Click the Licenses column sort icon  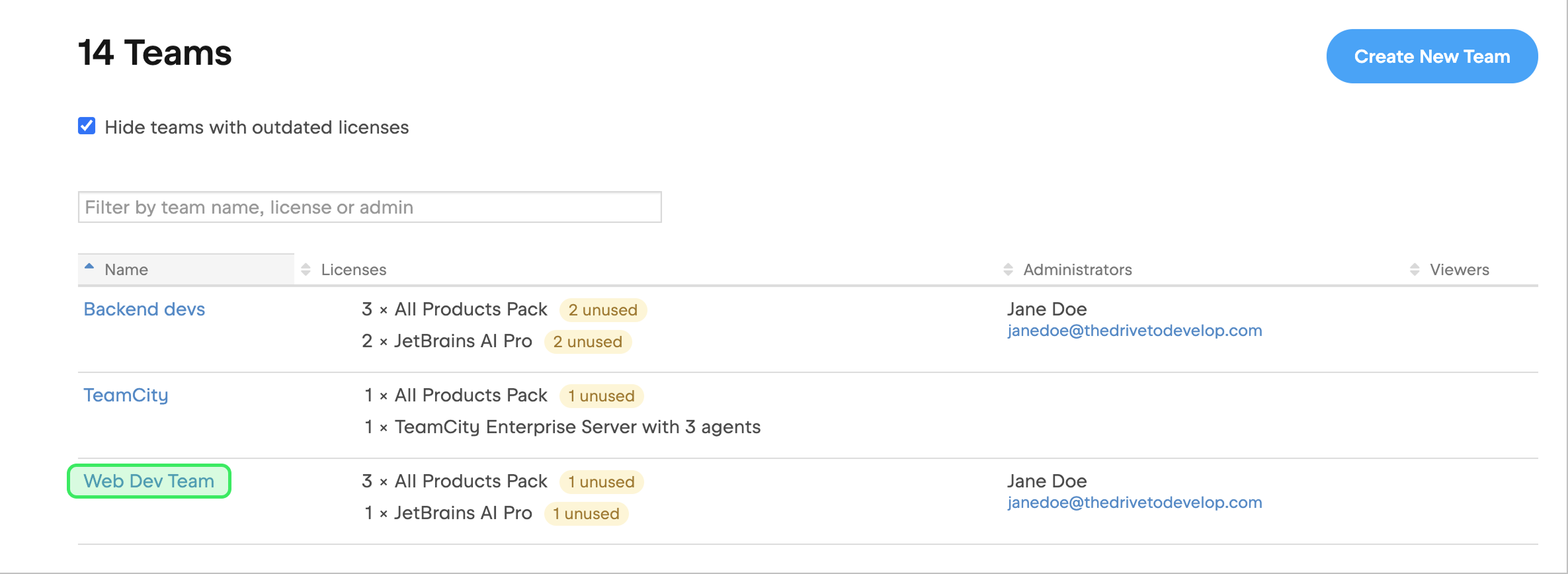(x=306, y=270)
